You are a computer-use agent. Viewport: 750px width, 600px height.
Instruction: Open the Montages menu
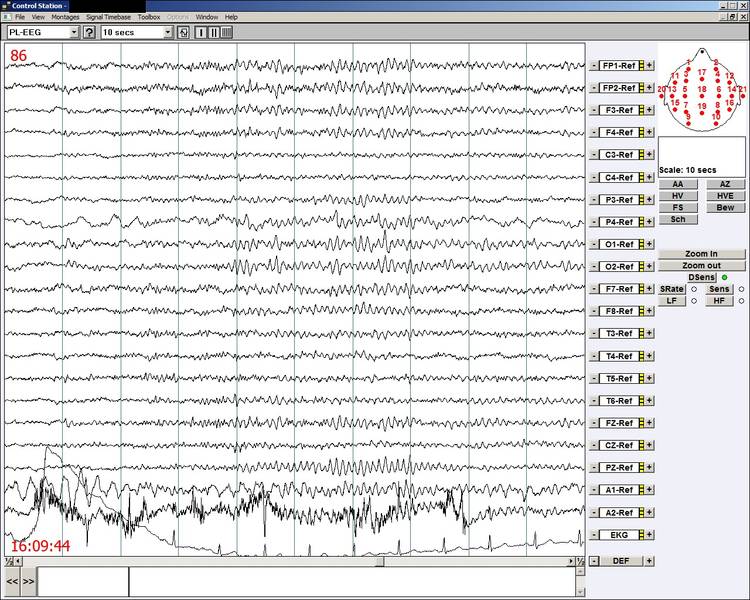tap(65, 17)
